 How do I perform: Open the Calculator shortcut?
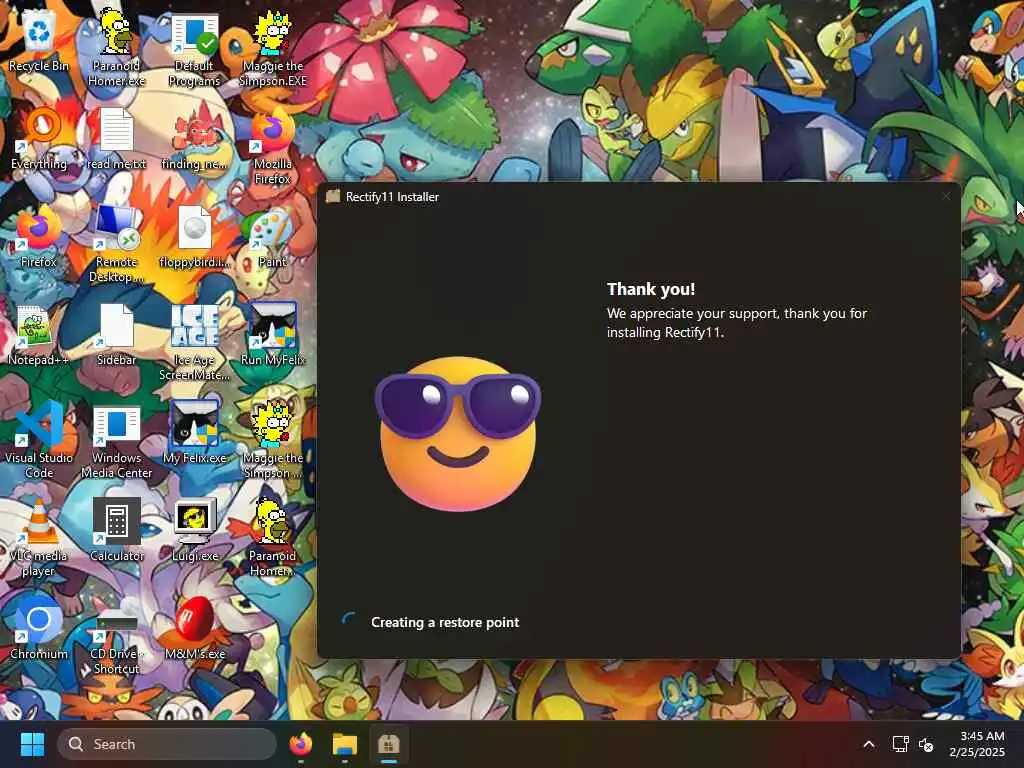pyautogui.click(x=116, y=530)
